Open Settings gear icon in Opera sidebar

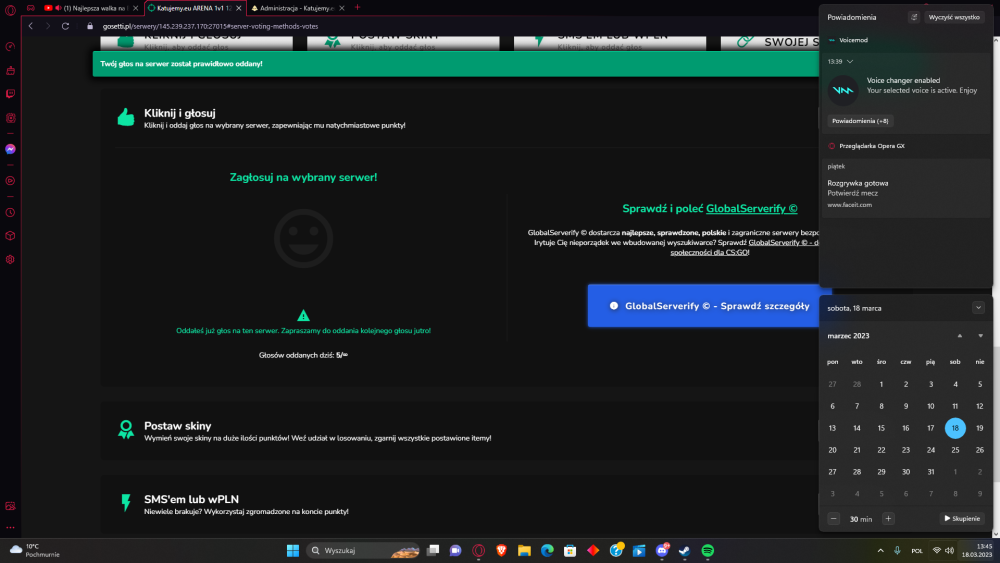coord(10,260)
